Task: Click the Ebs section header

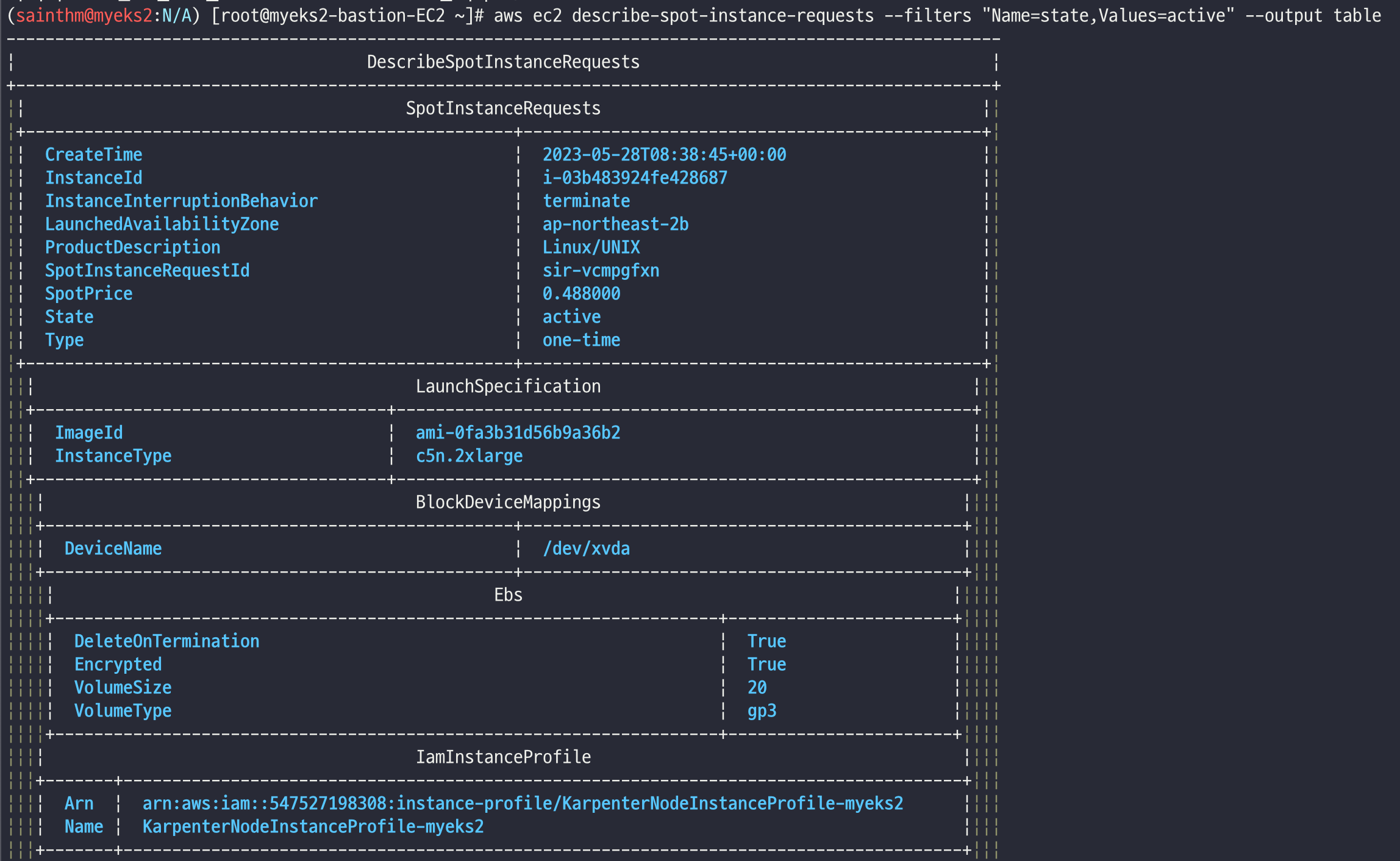Action: click(508, 595)
